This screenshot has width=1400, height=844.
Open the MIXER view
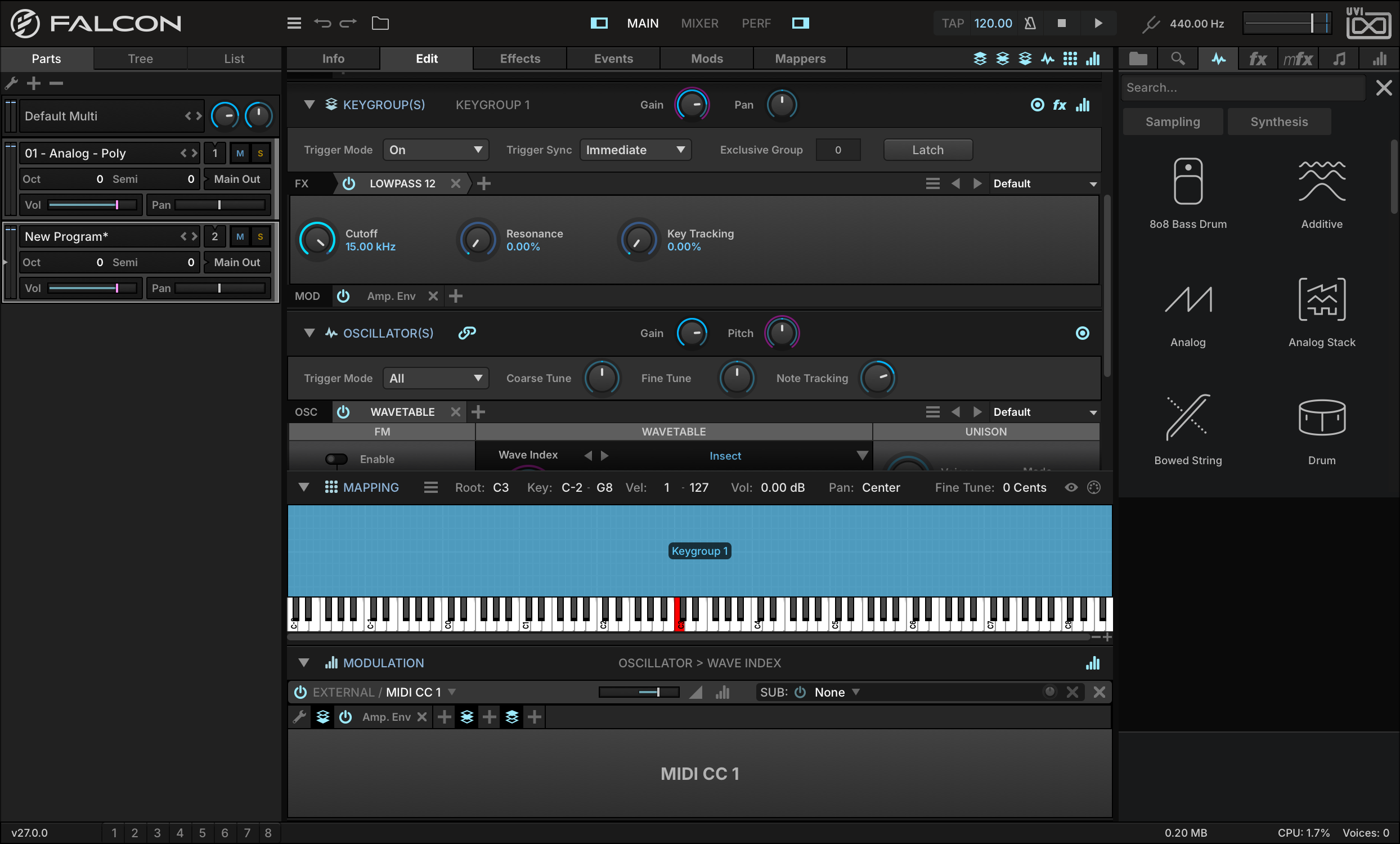click(x=699, y=23)
